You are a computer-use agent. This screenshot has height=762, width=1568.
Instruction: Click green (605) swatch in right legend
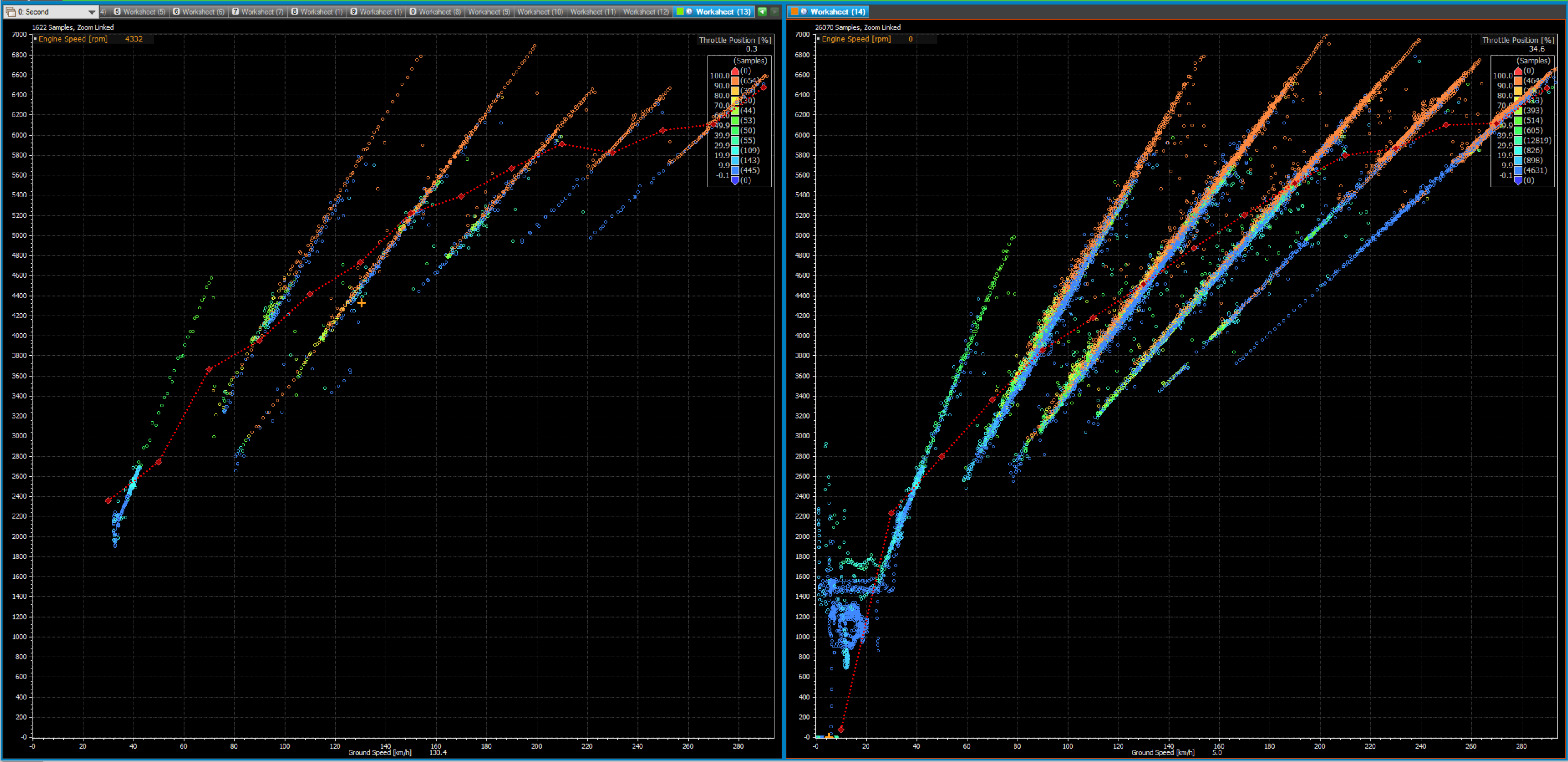[1518, 130]
